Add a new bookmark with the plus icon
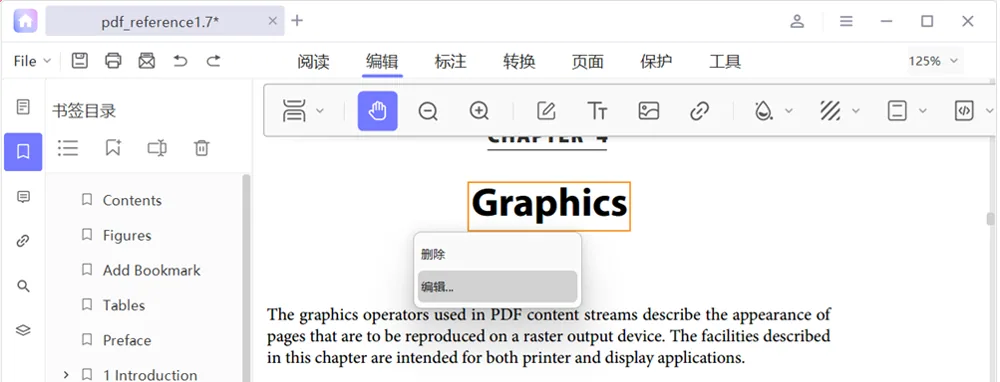This screenshot has width=1000, height=382. [113, 148]
